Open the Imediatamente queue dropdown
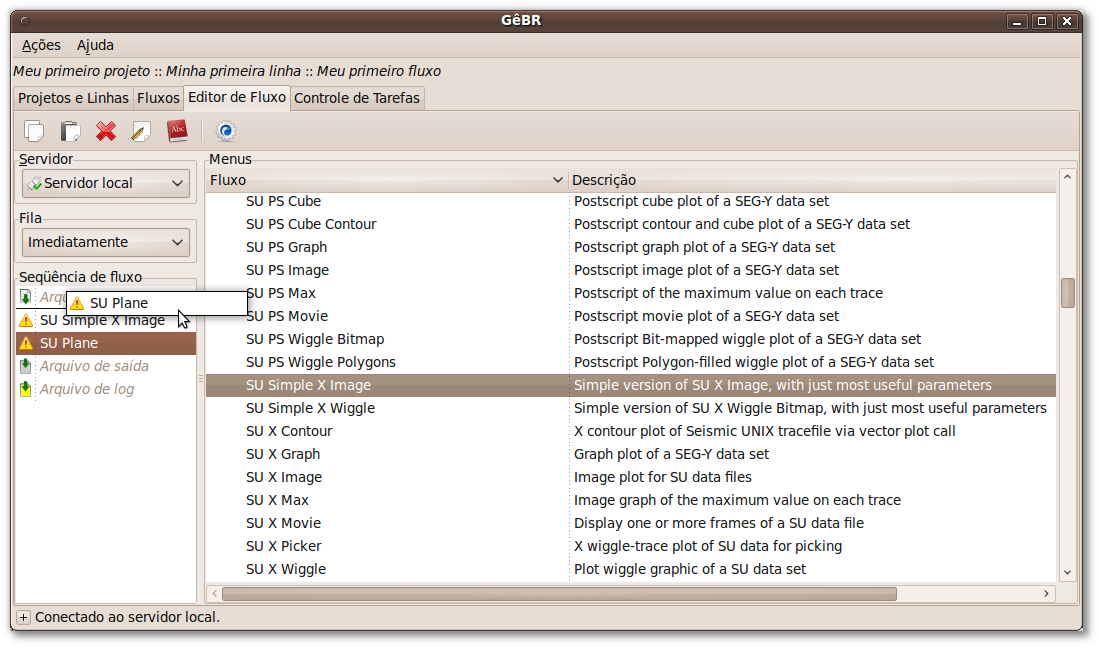This screenshot has height=648, width=1100. [x=106, y=242]
